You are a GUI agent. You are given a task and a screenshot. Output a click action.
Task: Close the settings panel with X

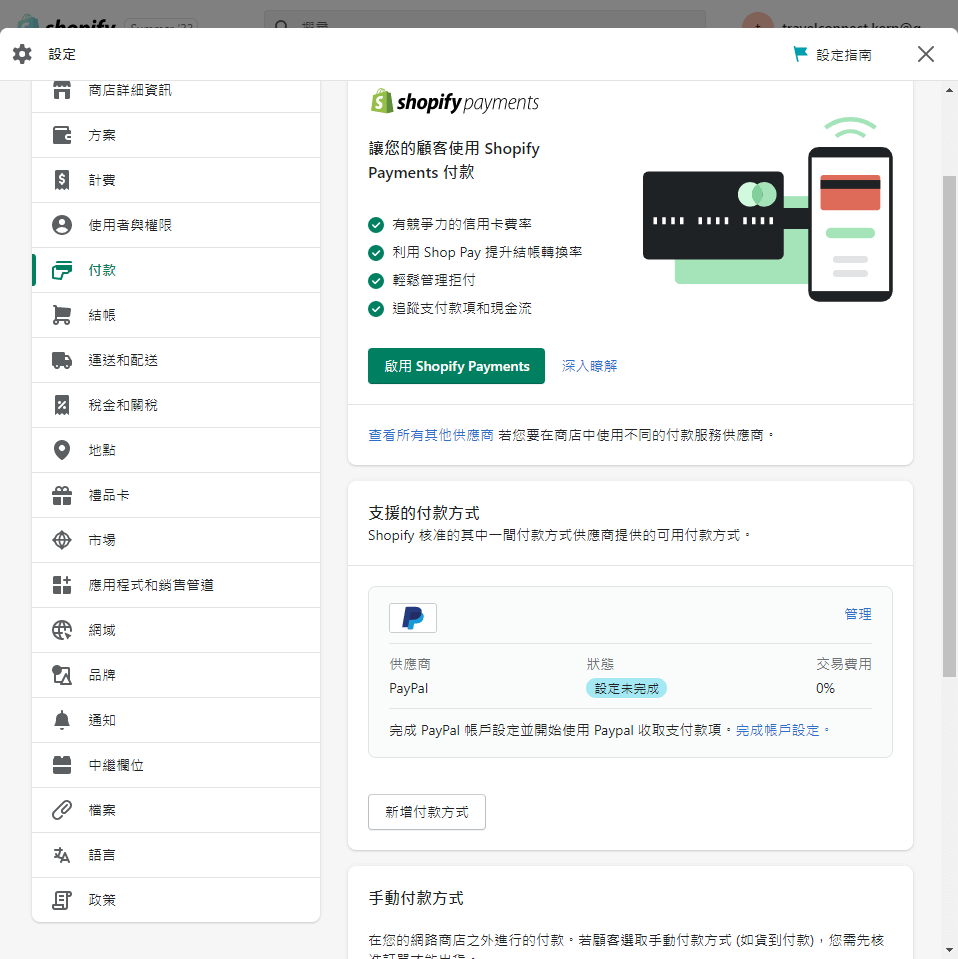pyautogui.click(x=926, y=54)
